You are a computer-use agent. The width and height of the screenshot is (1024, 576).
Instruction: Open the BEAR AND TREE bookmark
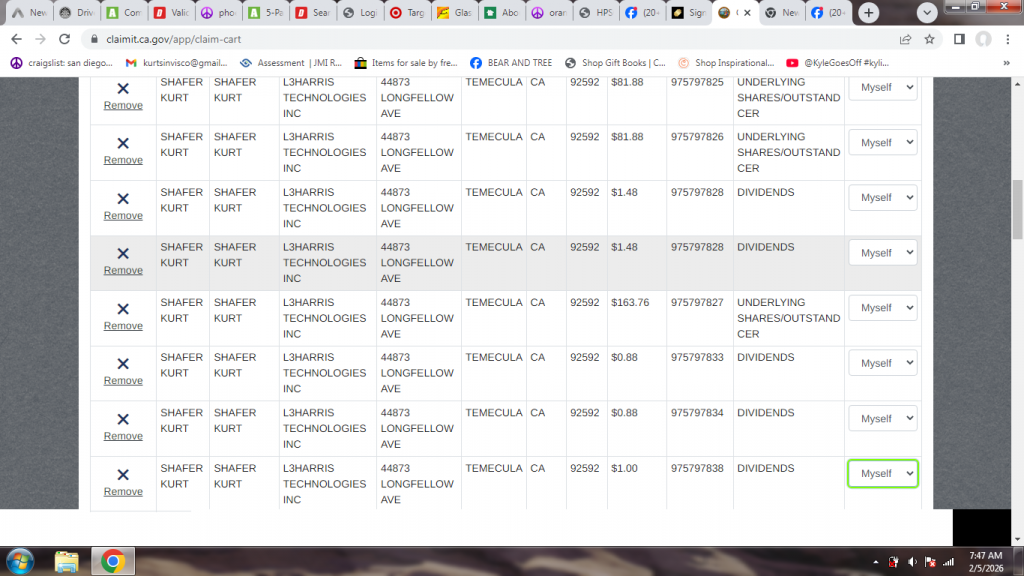click(x=510, y=63)
